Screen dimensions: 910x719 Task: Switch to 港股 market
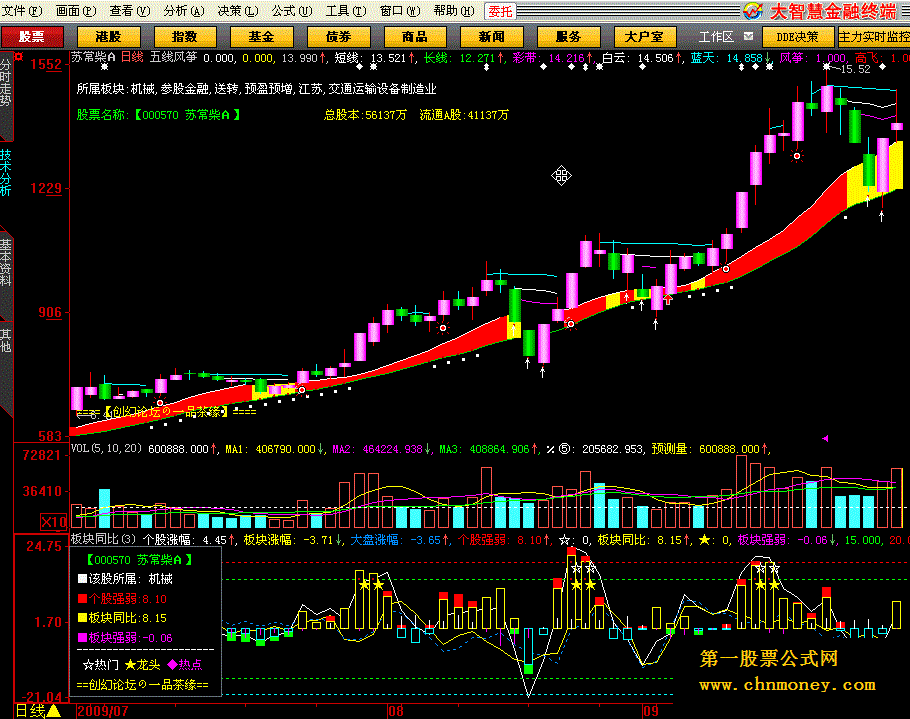[109, 37]
